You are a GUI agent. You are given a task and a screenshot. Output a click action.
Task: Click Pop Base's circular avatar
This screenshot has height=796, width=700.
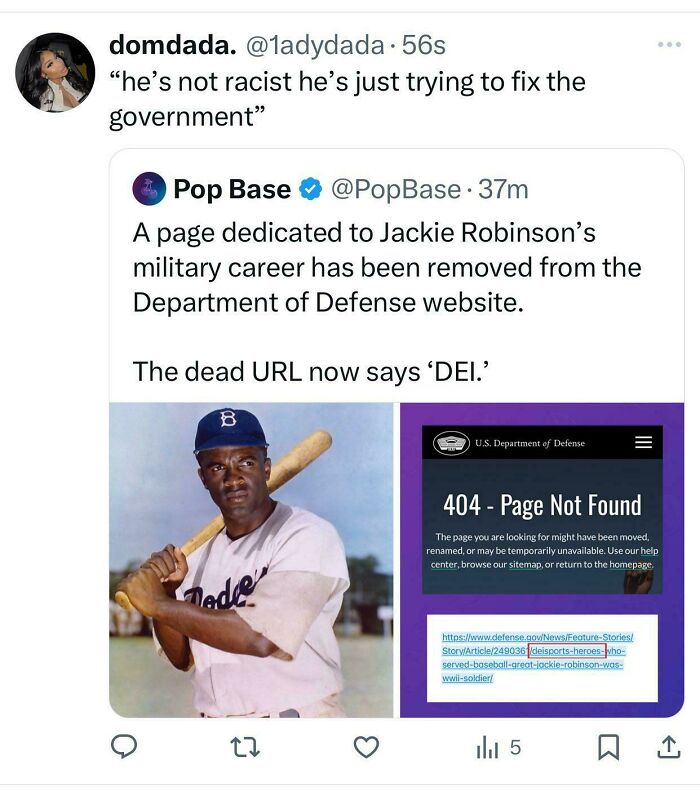[x=149, y=189]
